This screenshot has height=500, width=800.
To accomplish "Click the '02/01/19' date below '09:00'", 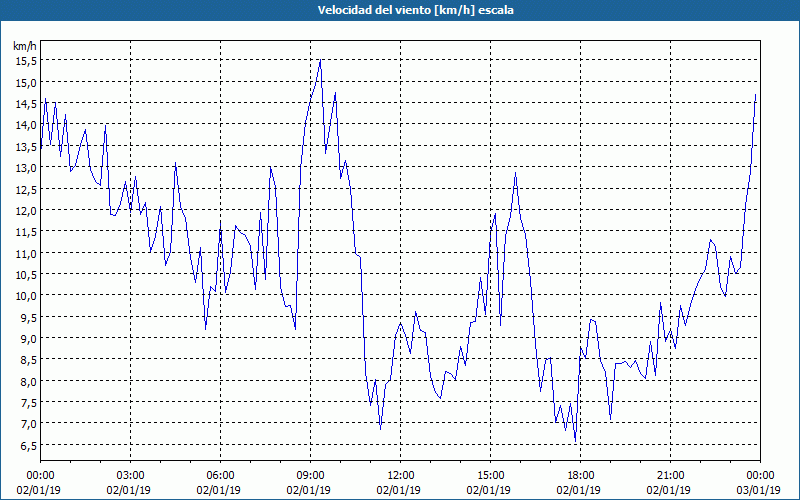I will (309, 490).
